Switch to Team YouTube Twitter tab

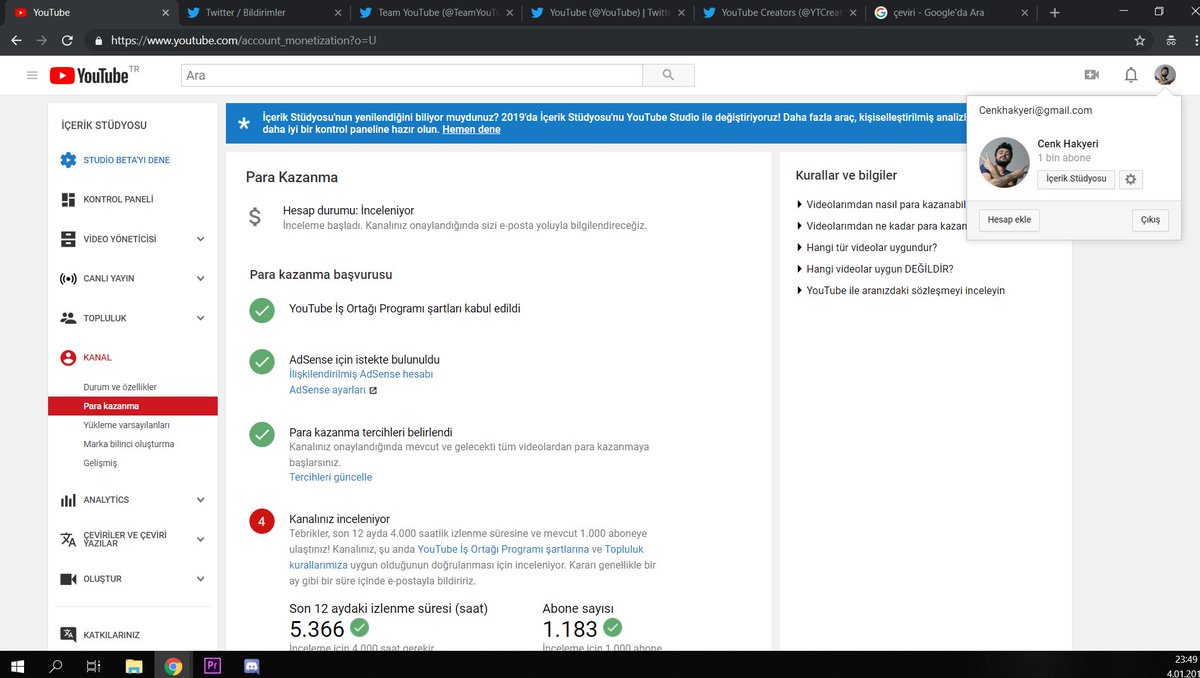(434, 12)
